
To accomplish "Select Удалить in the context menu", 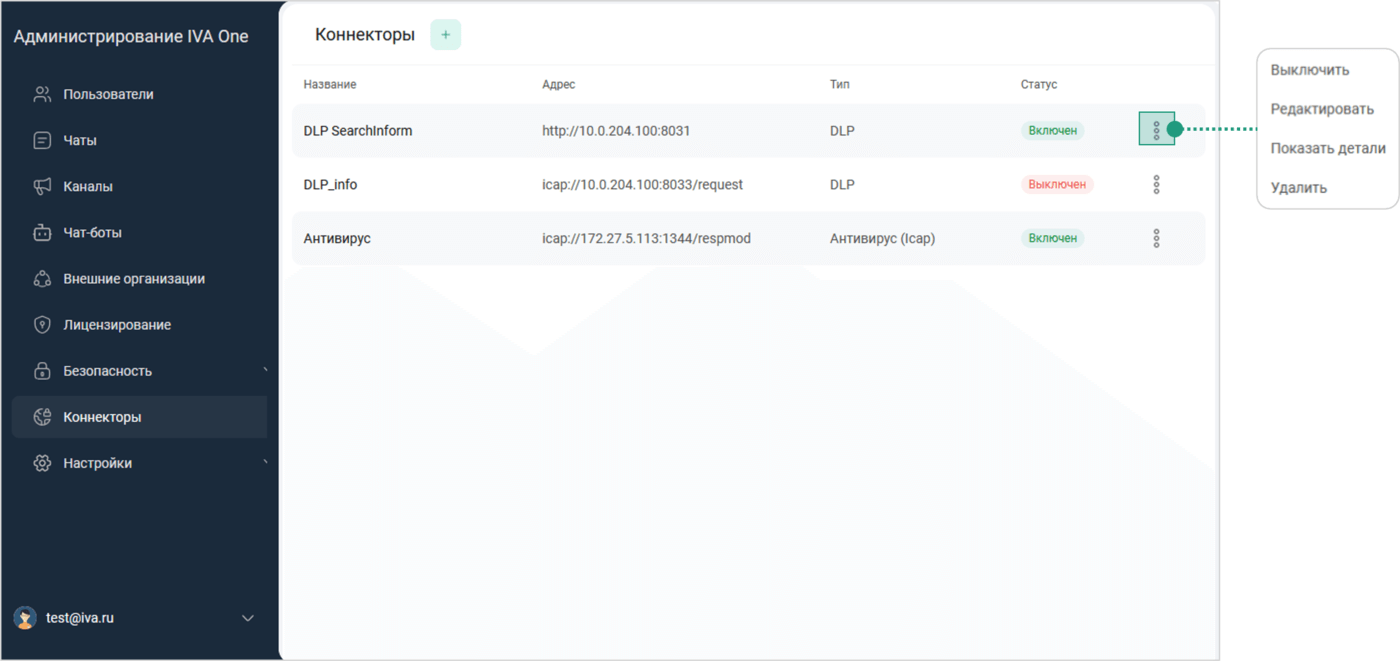I will 1298,187.
